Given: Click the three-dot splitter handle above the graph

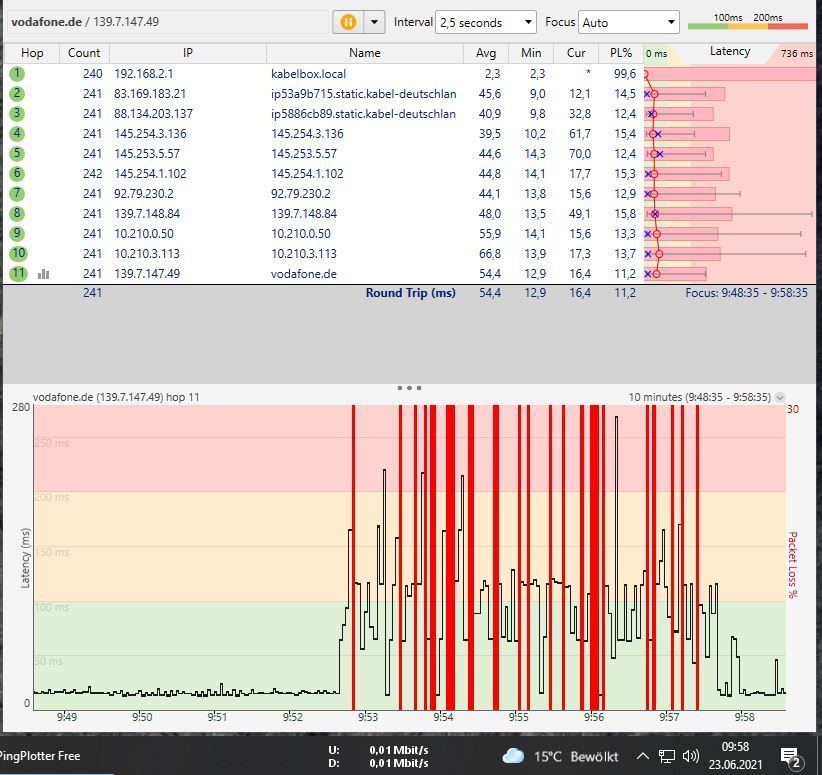Looking at the screenshot, I should click(409, 388).
